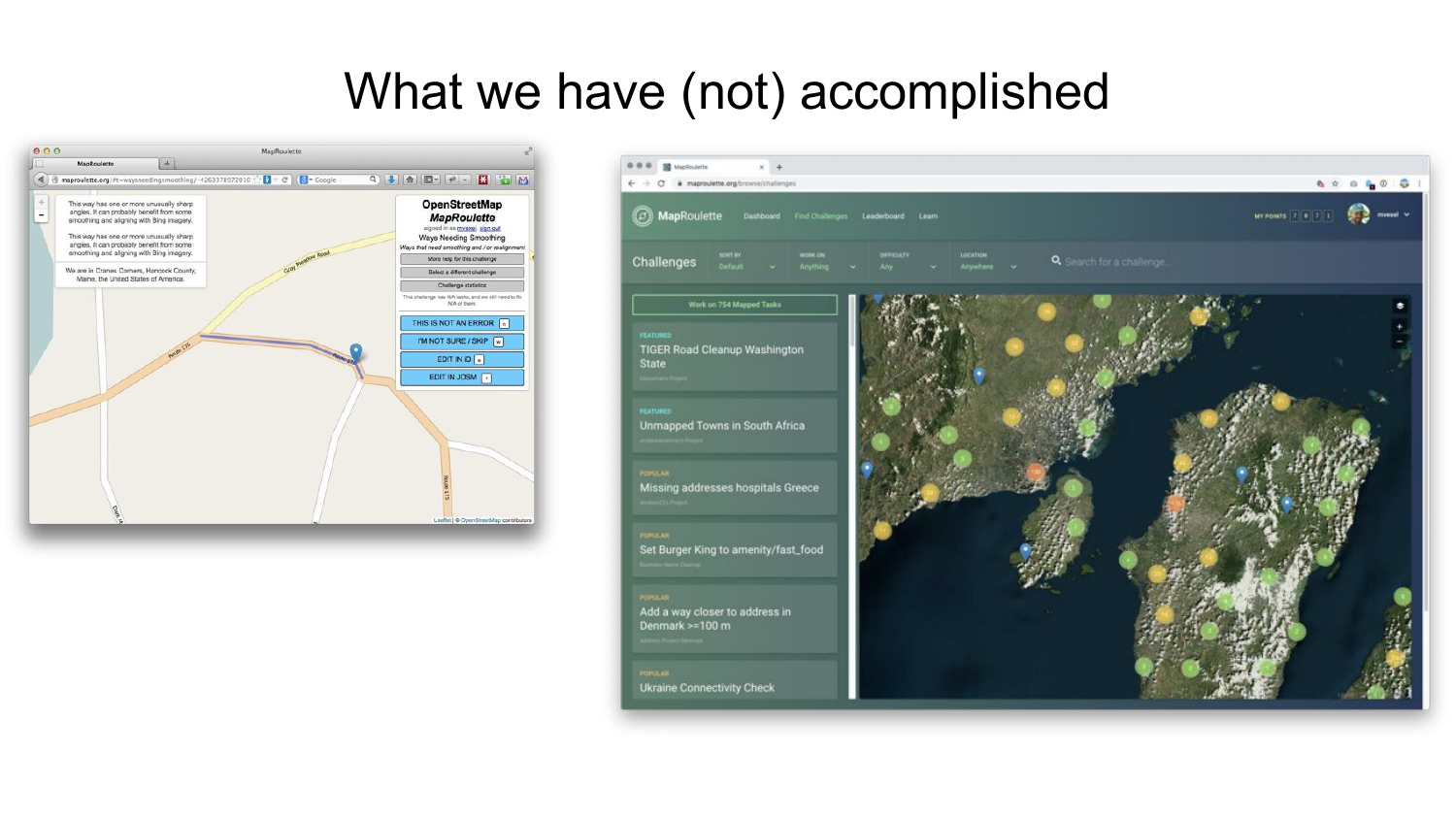Open Ukraine Connectivity Check challenge
The image size is (1456, 819).
click(735, 680)
